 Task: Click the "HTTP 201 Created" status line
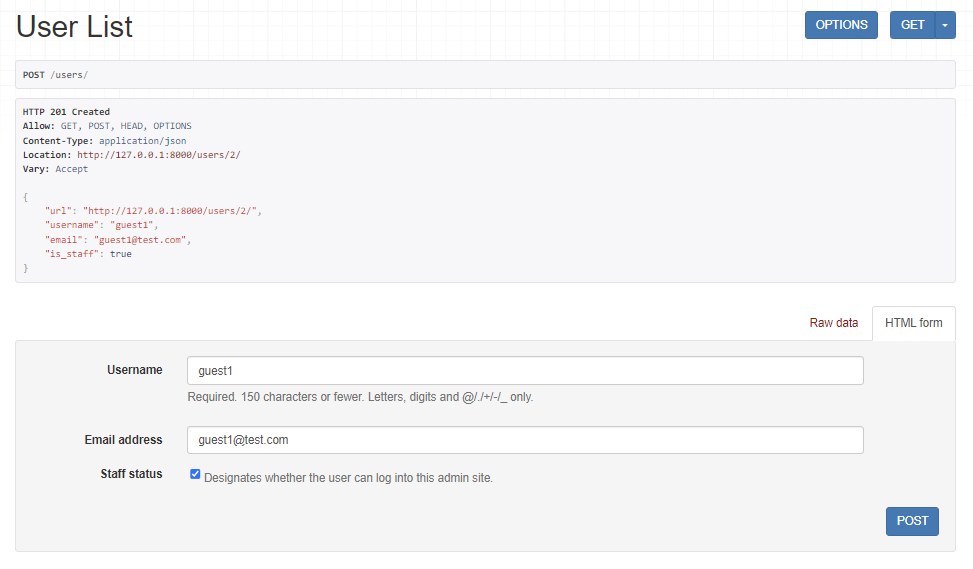pos(66,112)
